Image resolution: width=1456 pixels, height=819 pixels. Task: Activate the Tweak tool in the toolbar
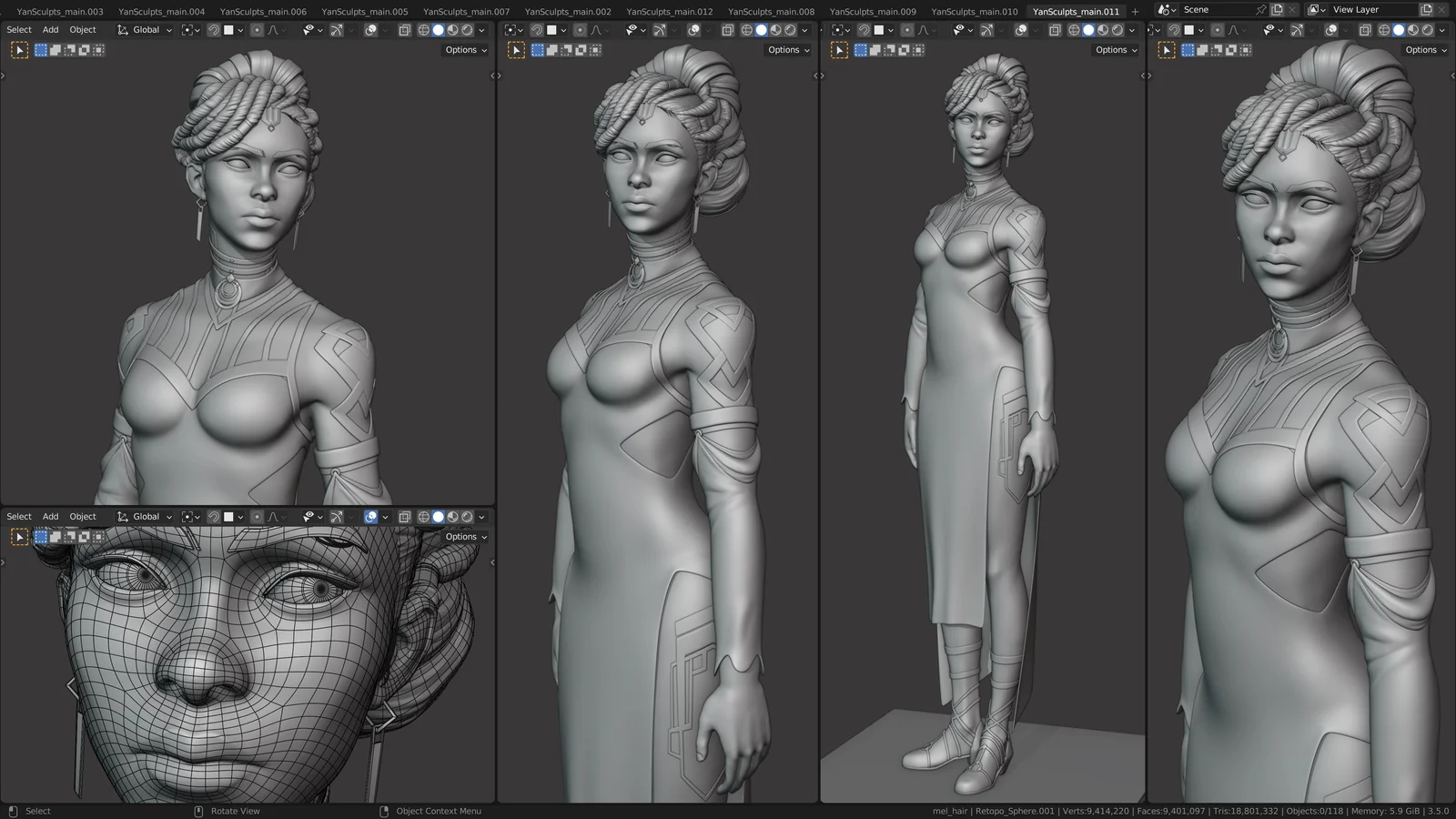point(20,50)
